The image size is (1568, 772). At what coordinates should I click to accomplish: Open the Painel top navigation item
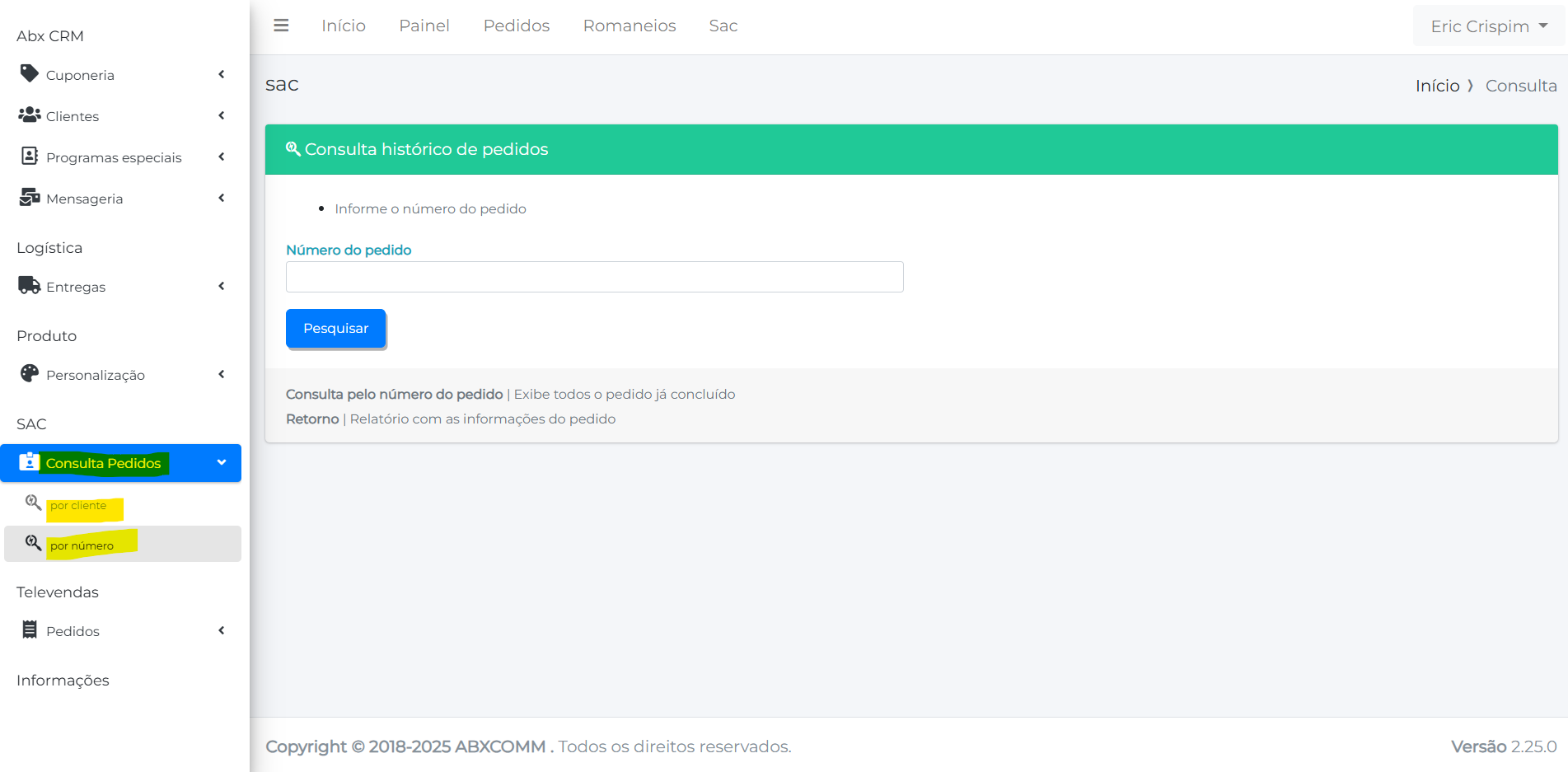click(424, 26)
